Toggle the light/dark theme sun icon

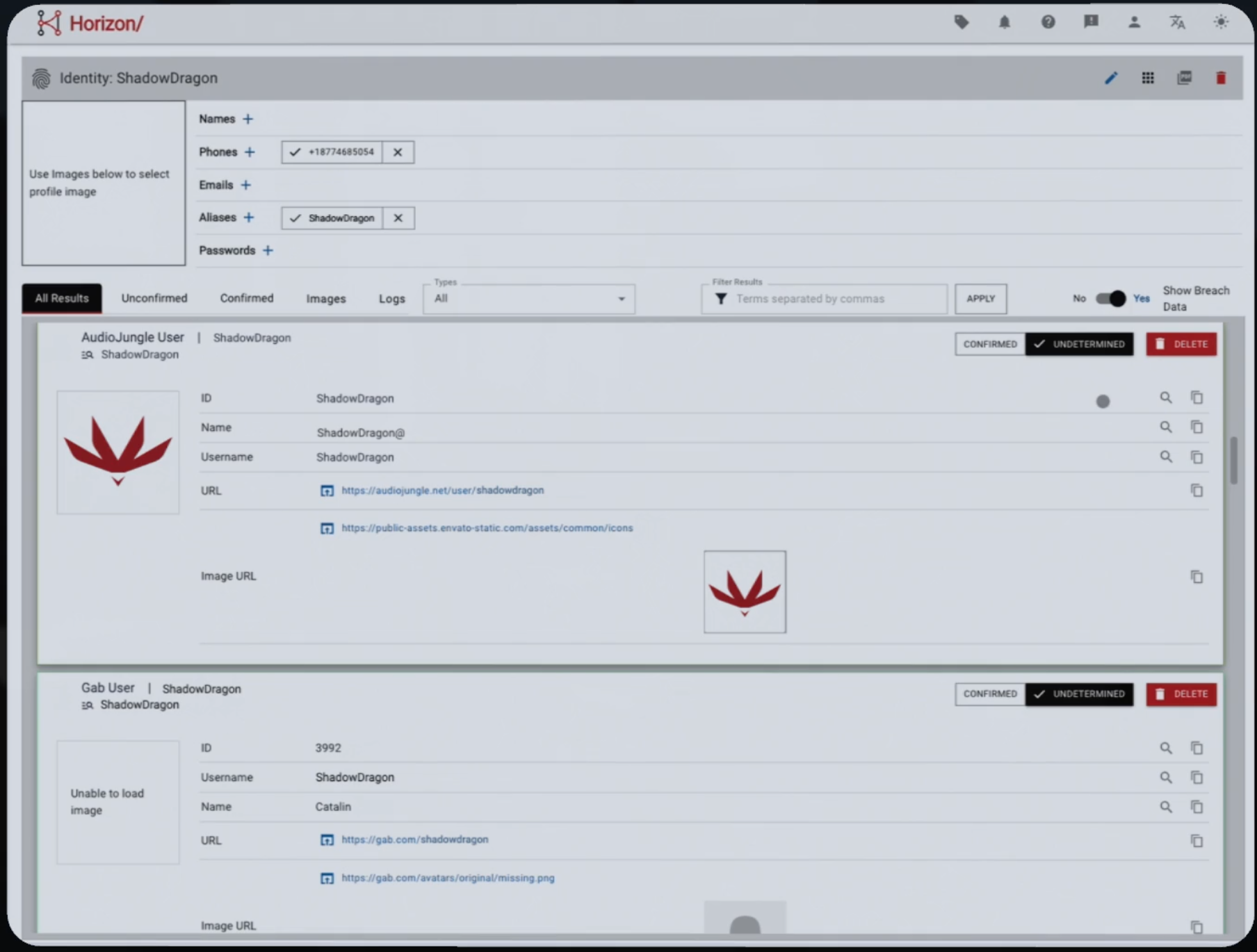coord(1220,22)
